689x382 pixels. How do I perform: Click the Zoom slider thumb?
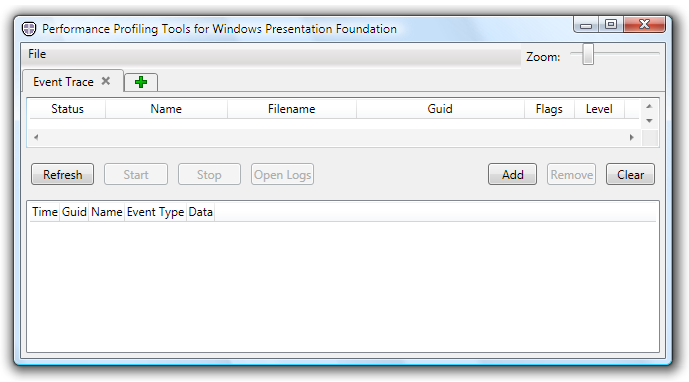coord(588,54)
